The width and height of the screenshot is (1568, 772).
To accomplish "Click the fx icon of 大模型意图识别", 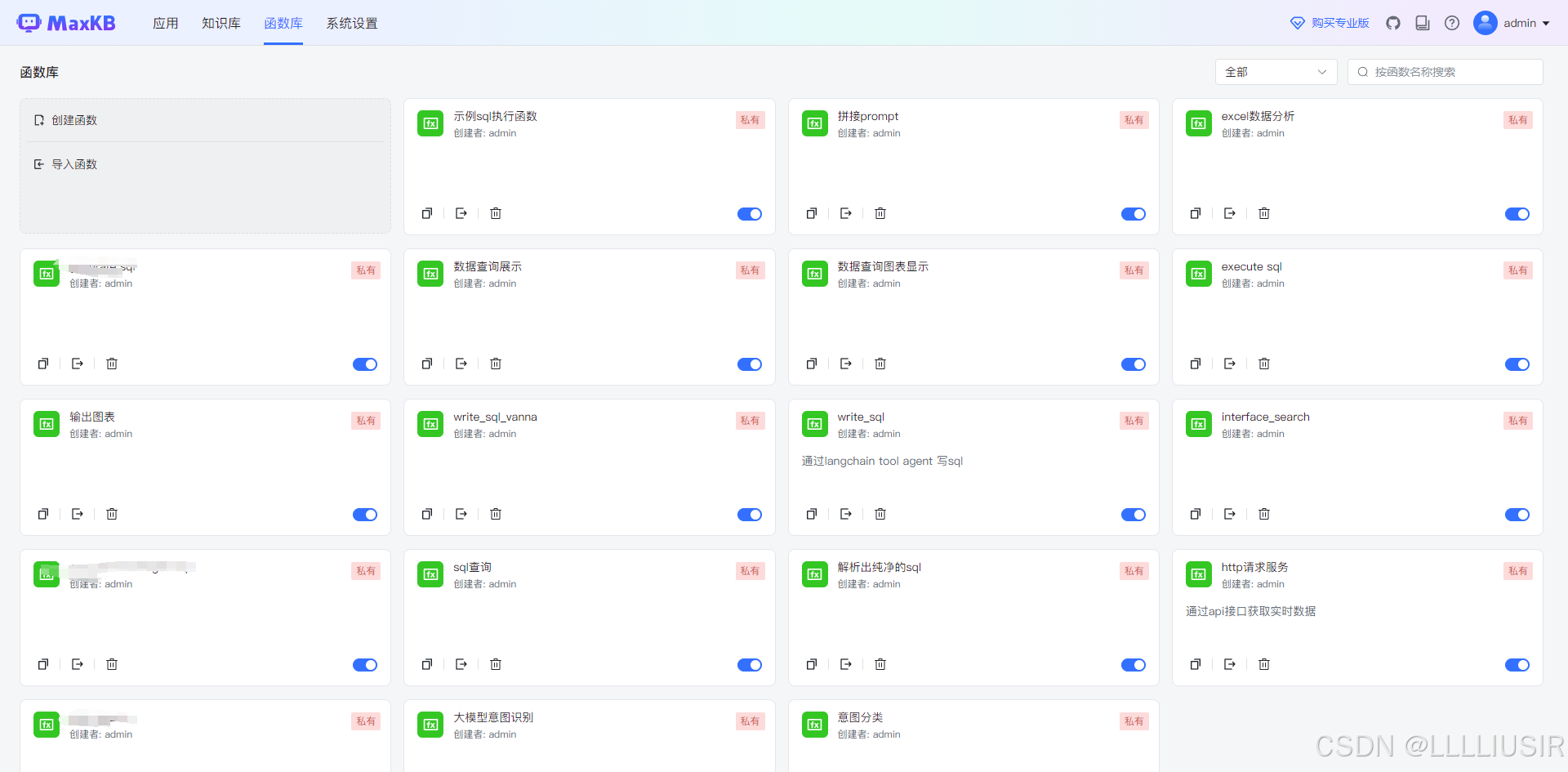I will coord(430,725).
